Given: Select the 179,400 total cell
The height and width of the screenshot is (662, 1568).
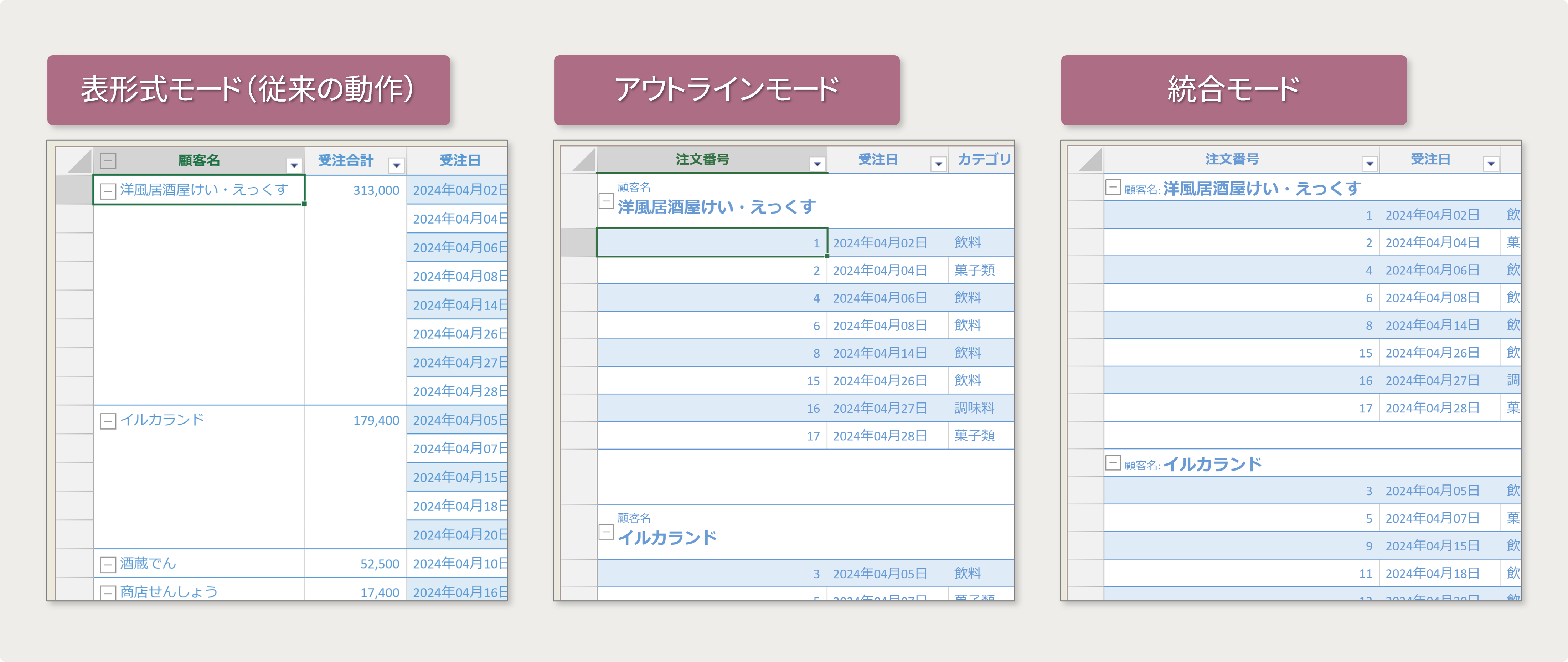Looking at the screenshot, I should tap(356, 477).
